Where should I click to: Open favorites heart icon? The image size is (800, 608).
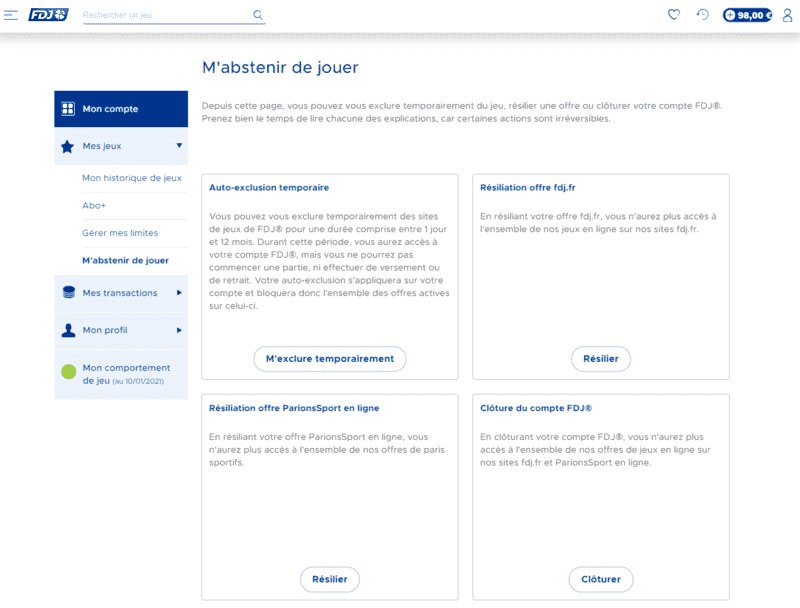tap(674, 14)
